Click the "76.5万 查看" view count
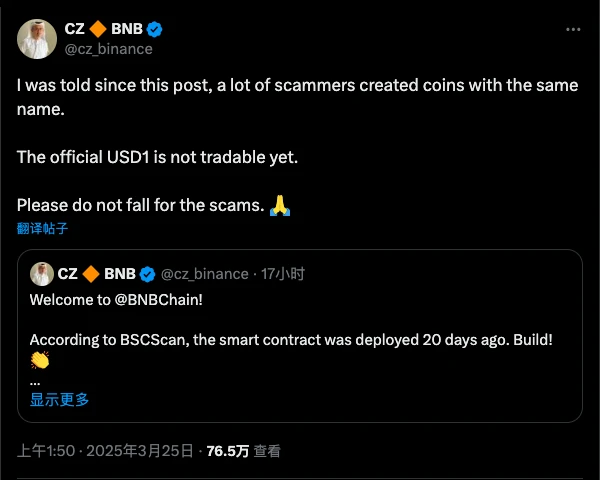This screenshot has width=600, height=480. (243, 451)
